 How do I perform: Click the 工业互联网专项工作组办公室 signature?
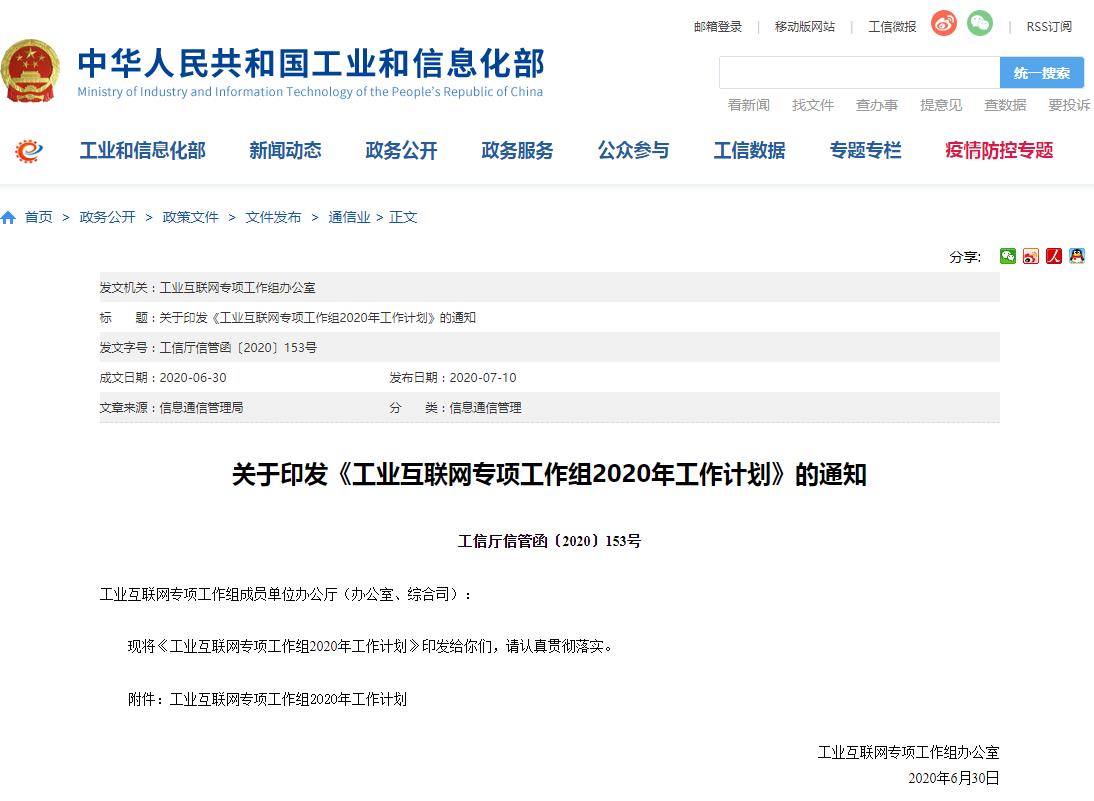pos(908,752)
